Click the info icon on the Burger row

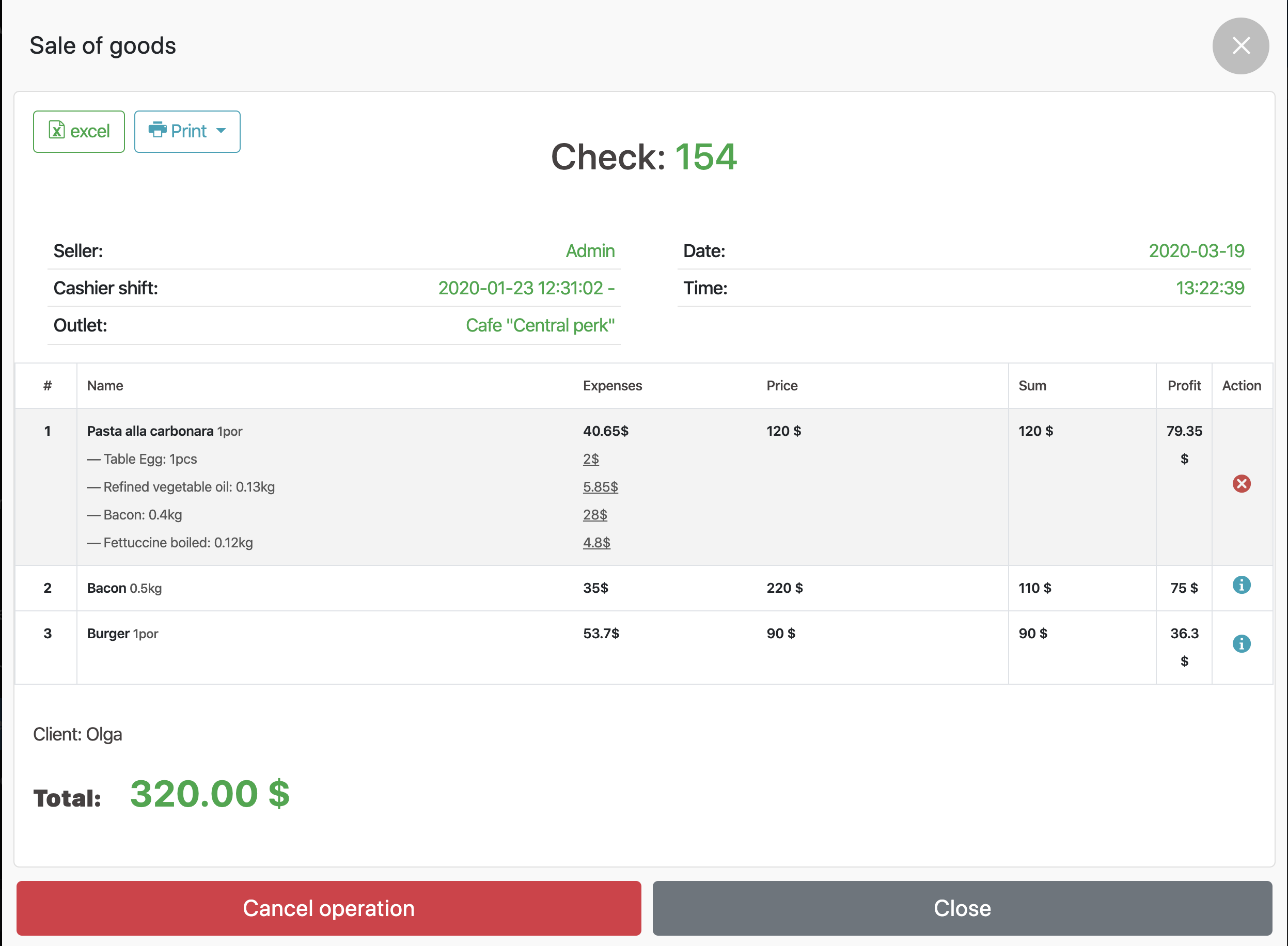click(x=1241, y=643)
